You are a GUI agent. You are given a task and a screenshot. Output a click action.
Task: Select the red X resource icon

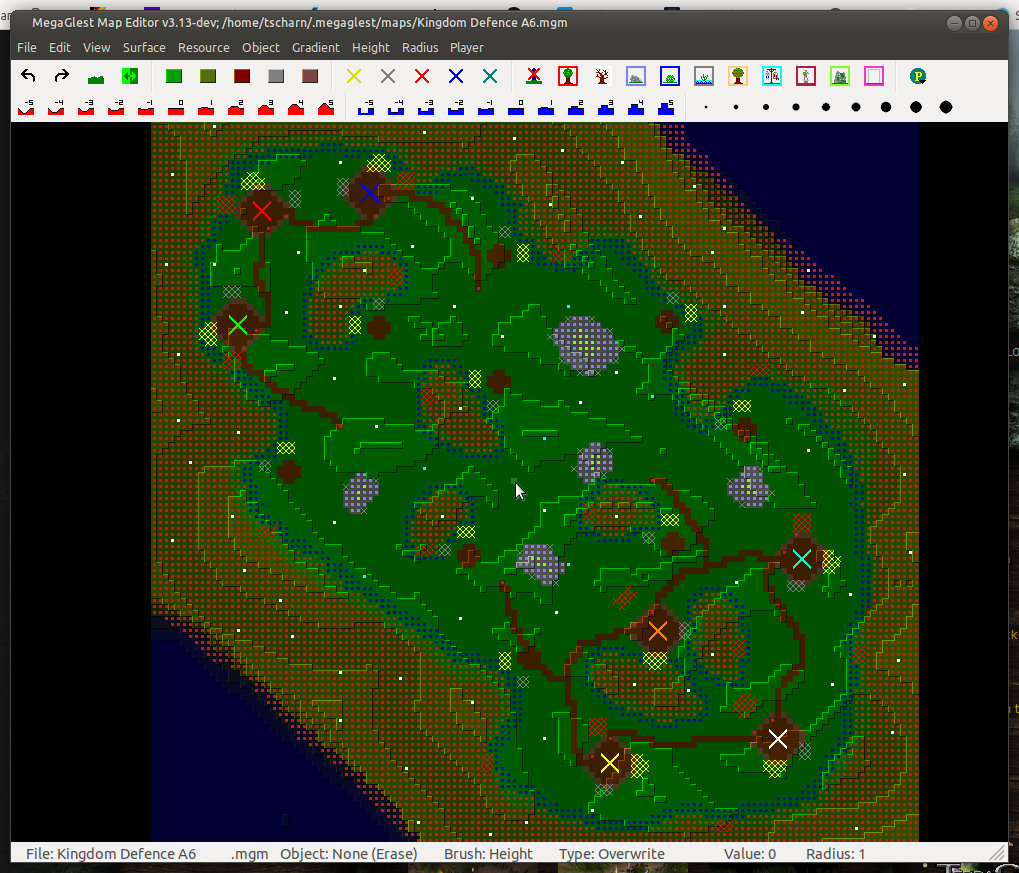pyautogui.click(x=422, y=76)
